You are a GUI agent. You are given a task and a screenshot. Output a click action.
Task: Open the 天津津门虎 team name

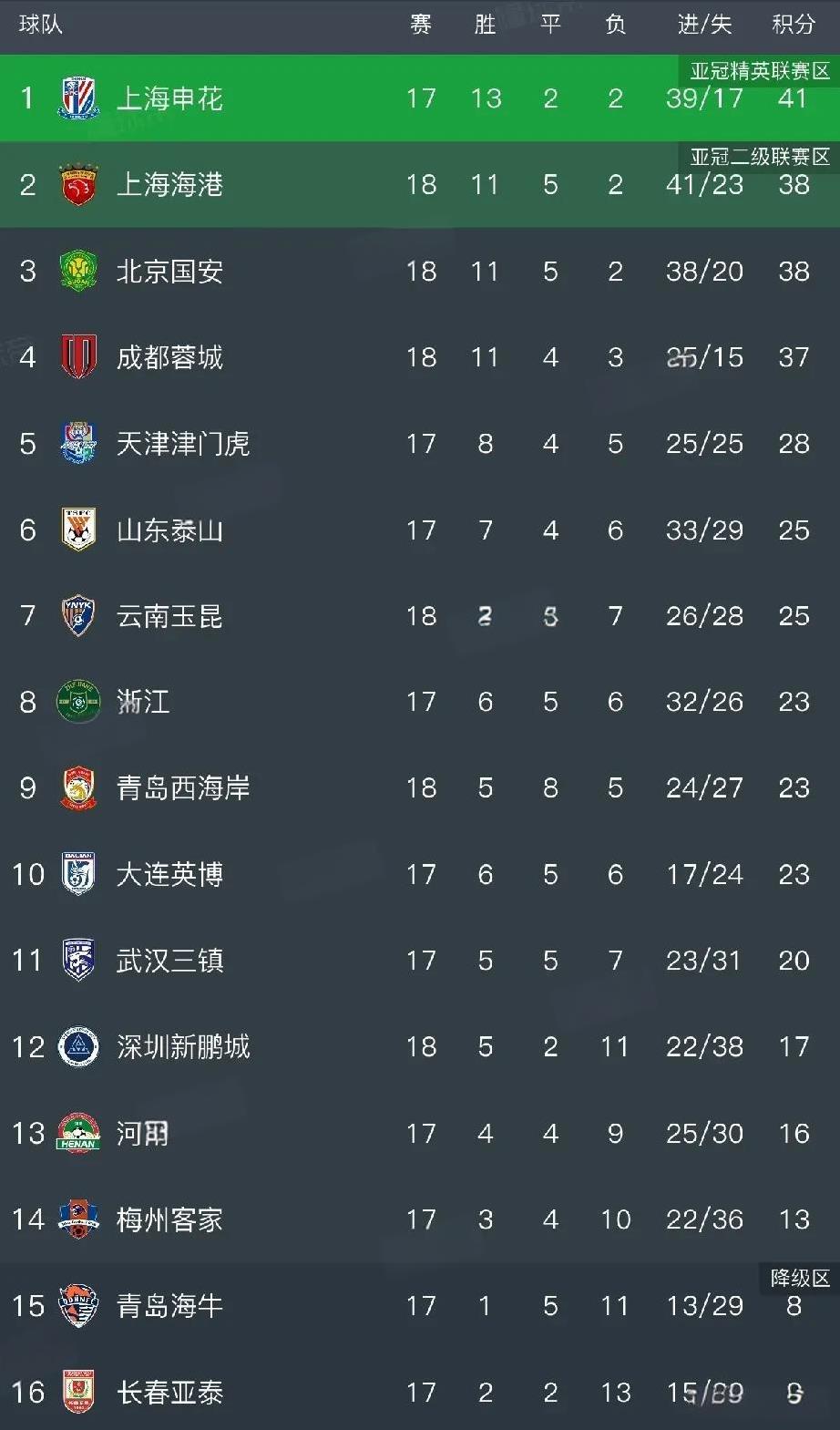182,444
